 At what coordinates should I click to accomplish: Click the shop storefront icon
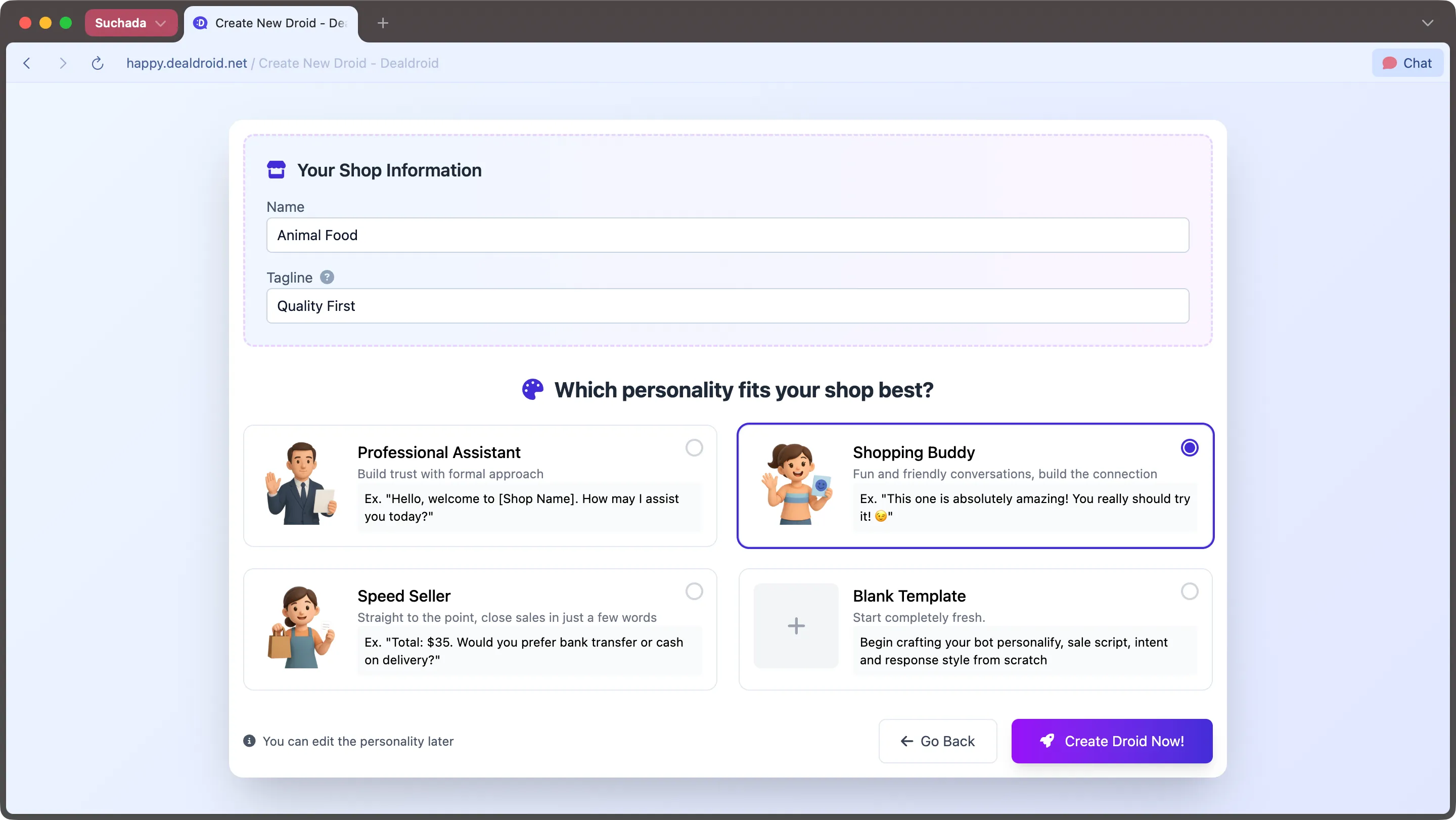(x=276, y=170)
